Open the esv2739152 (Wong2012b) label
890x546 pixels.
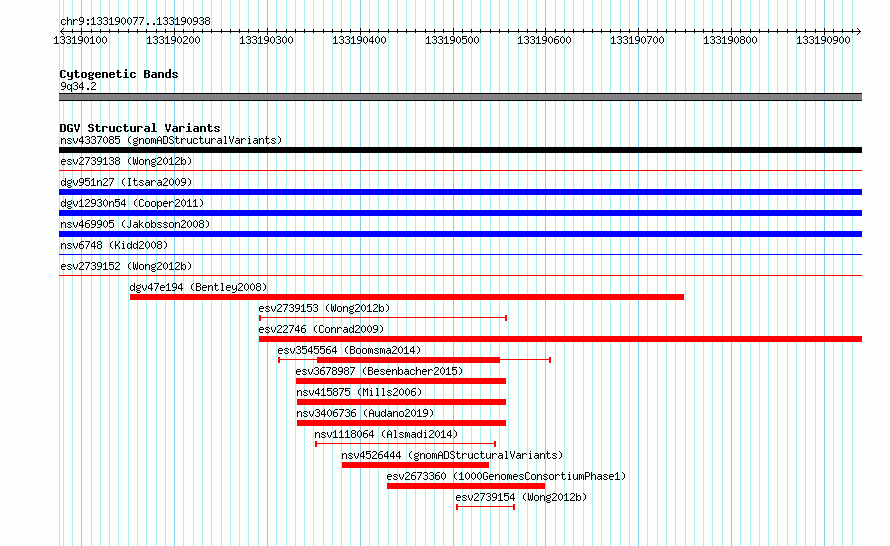point(126,266)
